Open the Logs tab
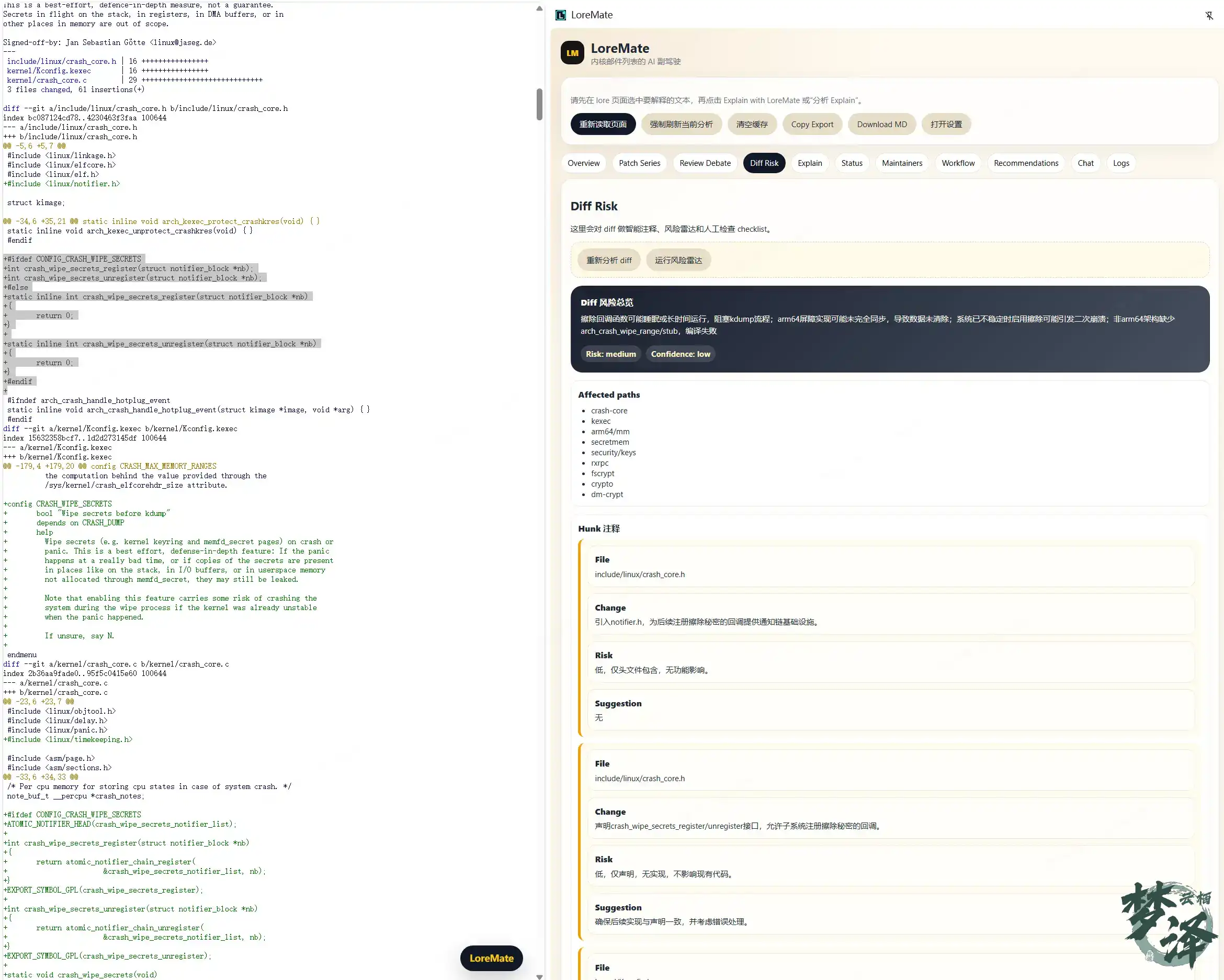This screenshot has width=1224, height=980. (1120, 163)
